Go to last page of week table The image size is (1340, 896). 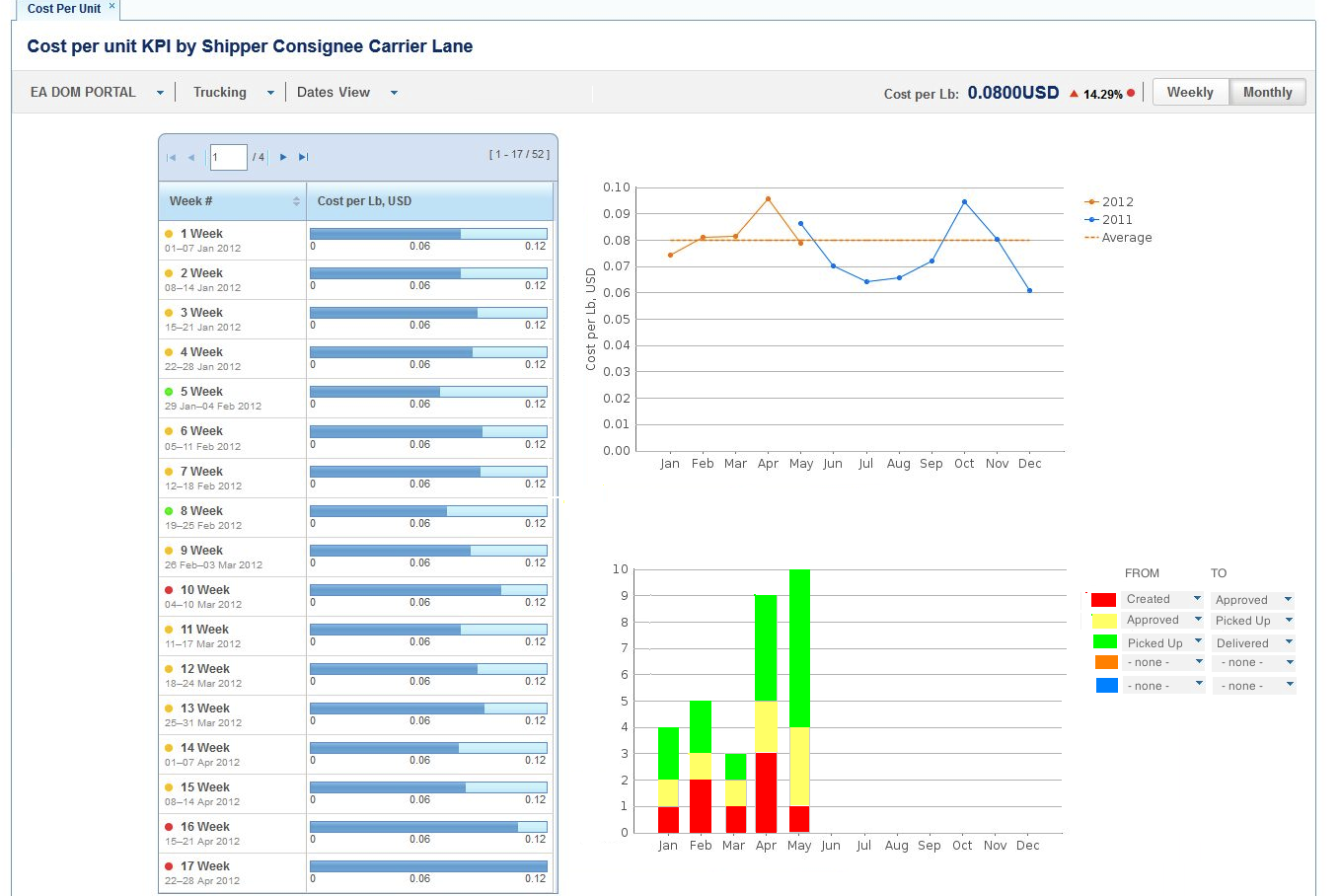pos(303,158)
